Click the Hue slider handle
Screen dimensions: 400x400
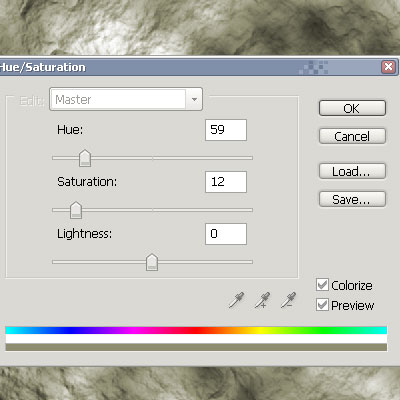pyautogui.click(x=85, y=158)
